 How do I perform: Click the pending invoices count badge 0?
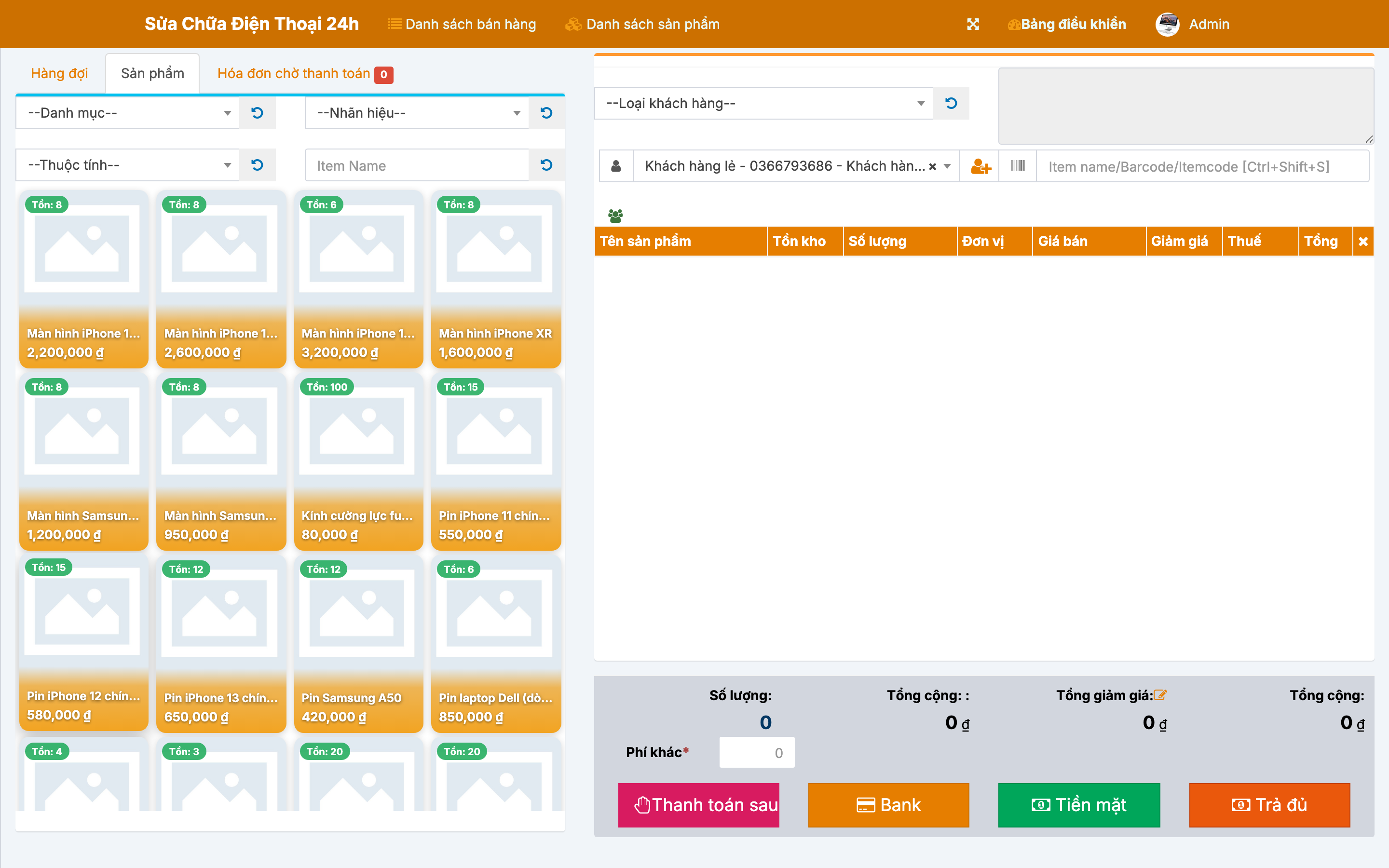point(383,75)
